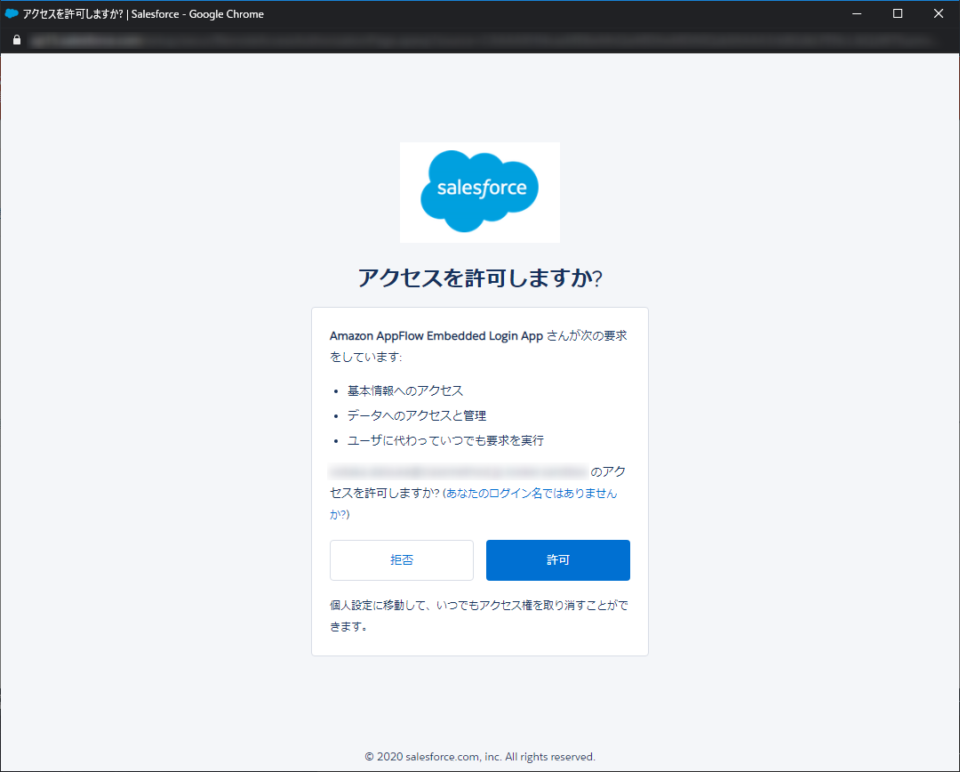Close the Chrome popup window
Viewport: 960px width, 772px height.
(x=939, y=13)
